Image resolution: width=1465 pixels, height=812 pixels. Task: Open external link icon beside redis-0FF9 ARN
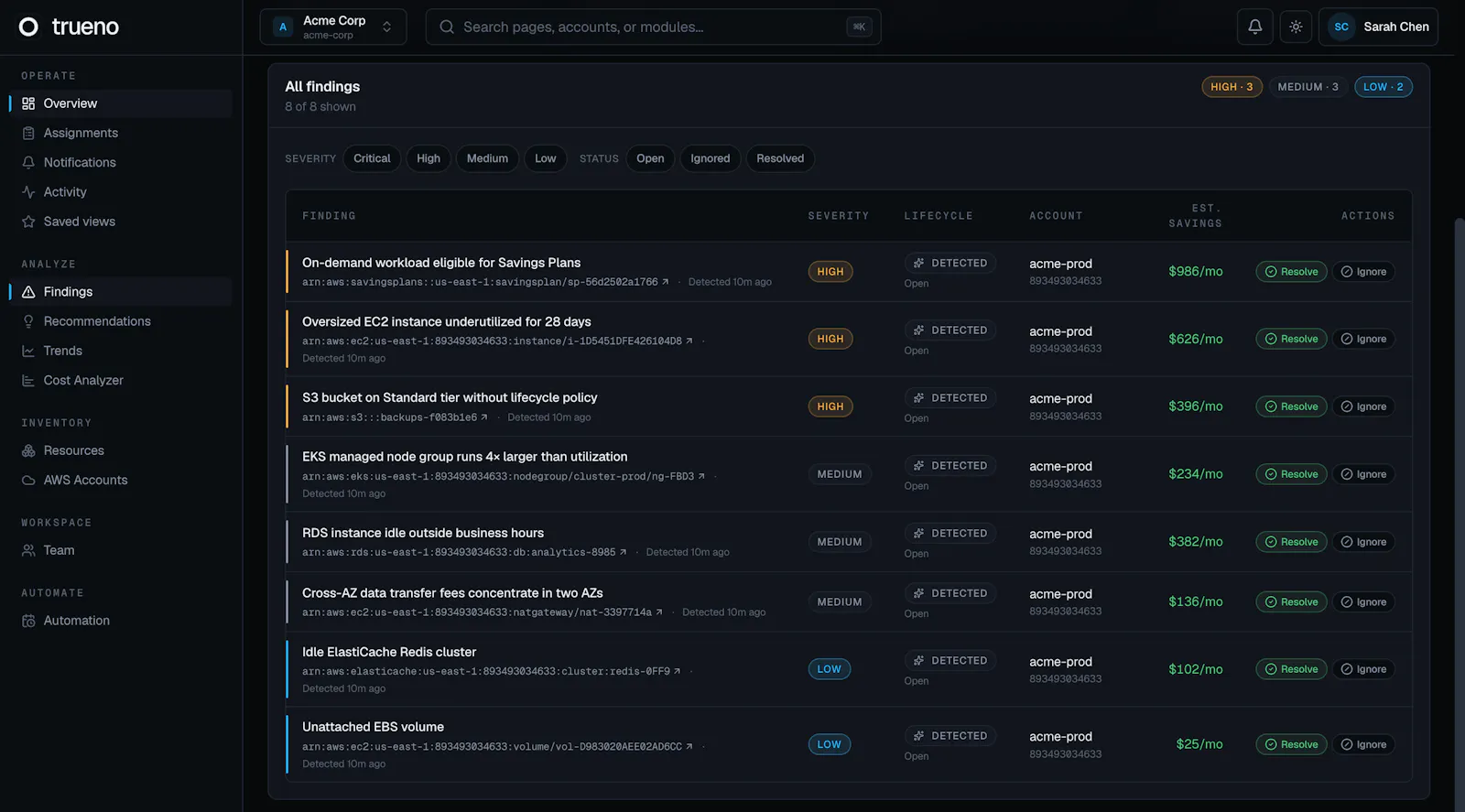(677, 671)
